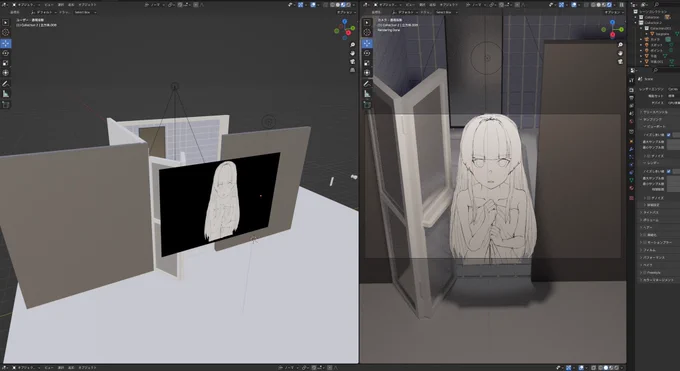Open Options dropdown in left viewport header
Image resolution: width=680 pixels, height=371 pixels.
[x=346, y=13]
